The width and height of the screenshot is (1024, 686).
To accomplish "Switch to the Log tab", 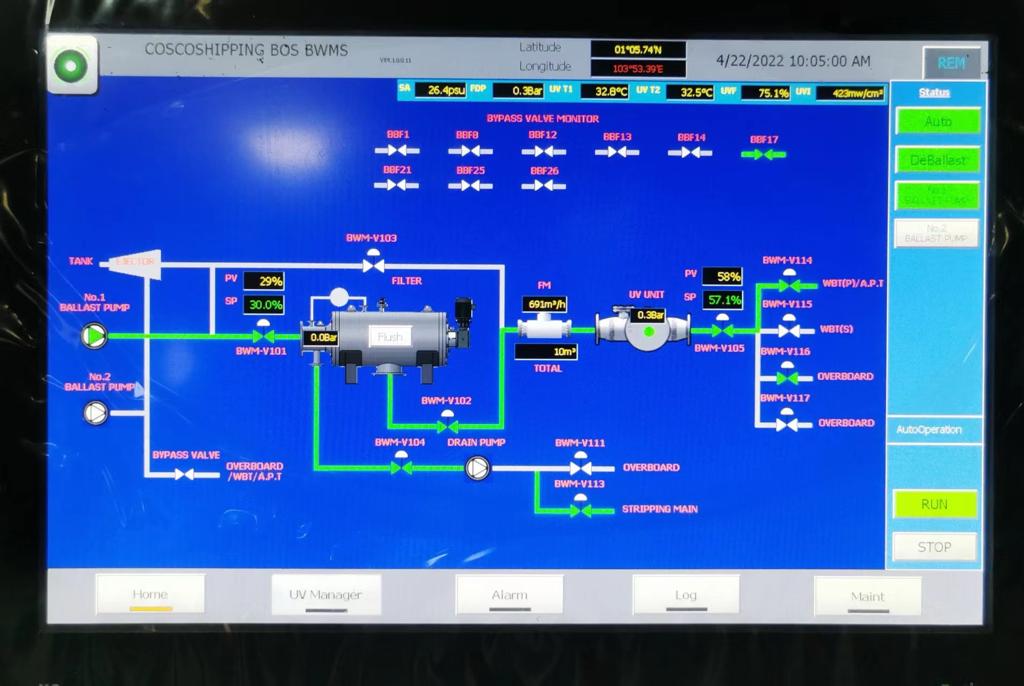I will pos(686,595).
